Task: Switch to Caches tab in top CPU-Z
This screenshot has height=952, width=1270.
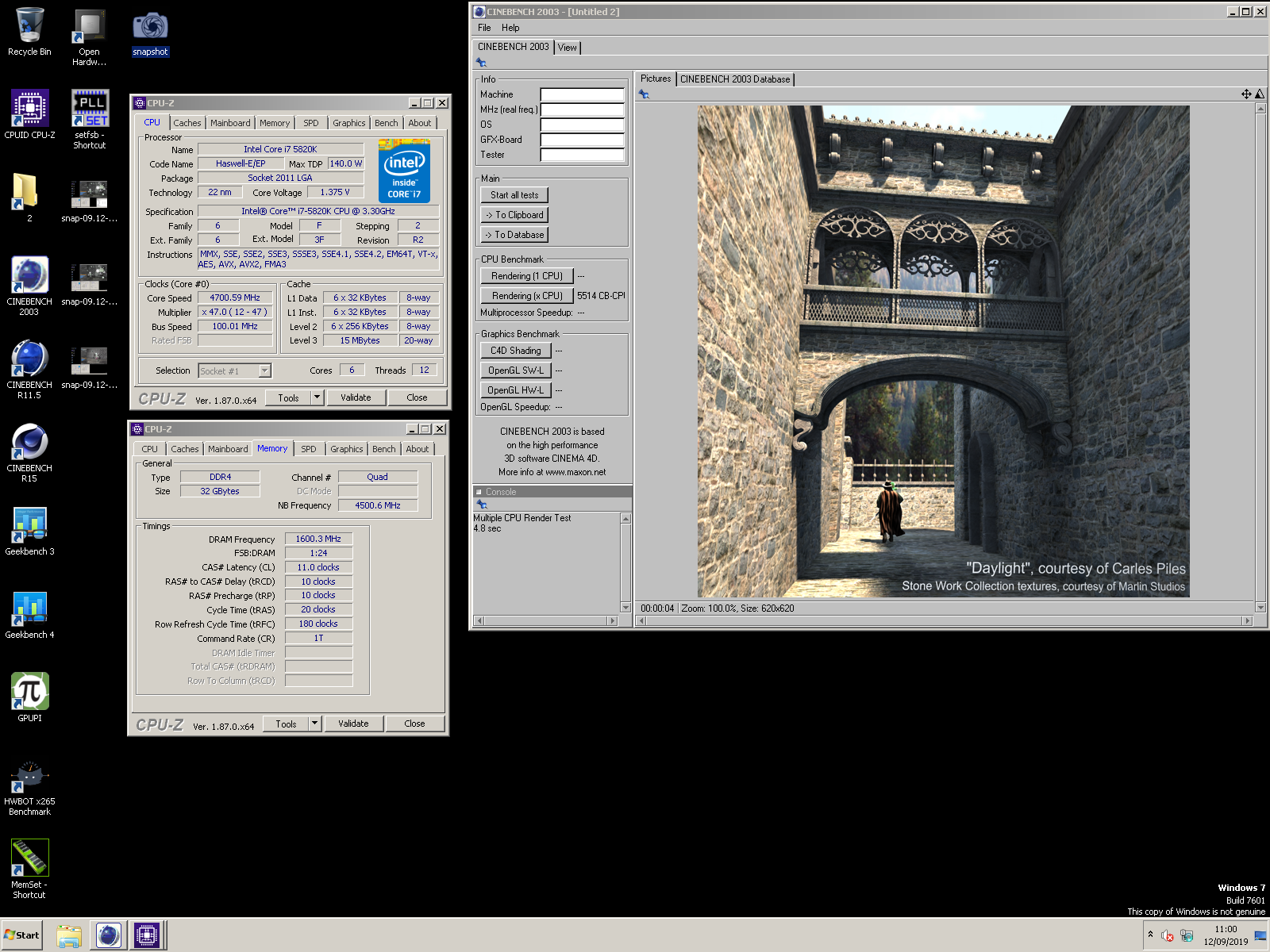Action: coord(187,123)
